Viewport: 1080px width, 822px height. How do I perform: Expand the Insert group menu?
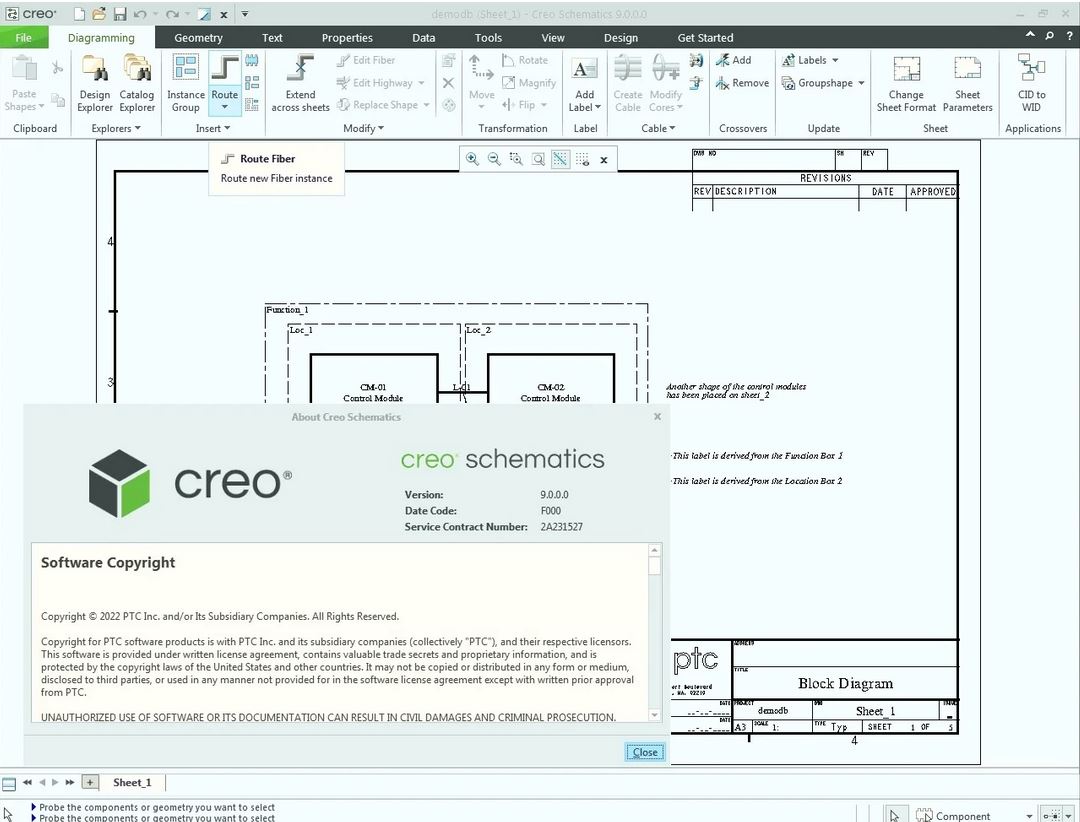click(212, 128)
